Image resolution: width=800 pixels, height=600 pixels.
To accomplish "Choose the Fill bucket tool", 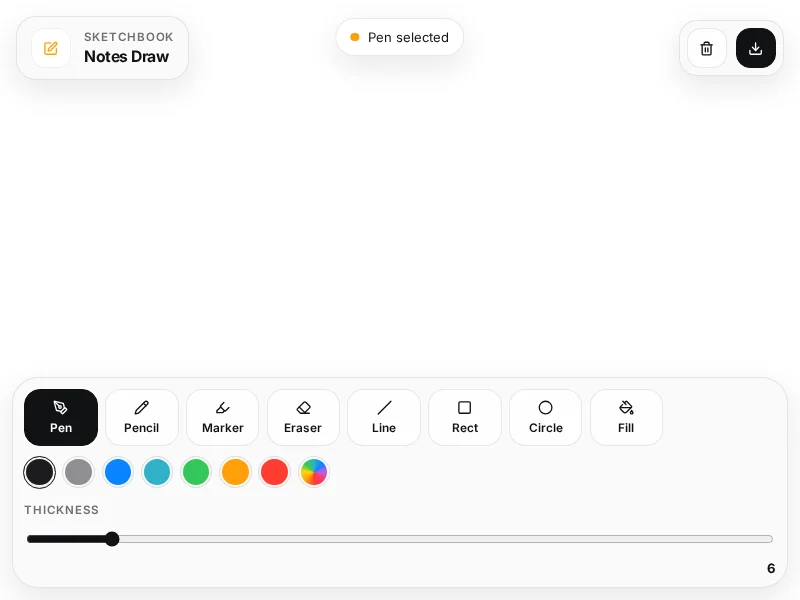I will click(626, 417).
